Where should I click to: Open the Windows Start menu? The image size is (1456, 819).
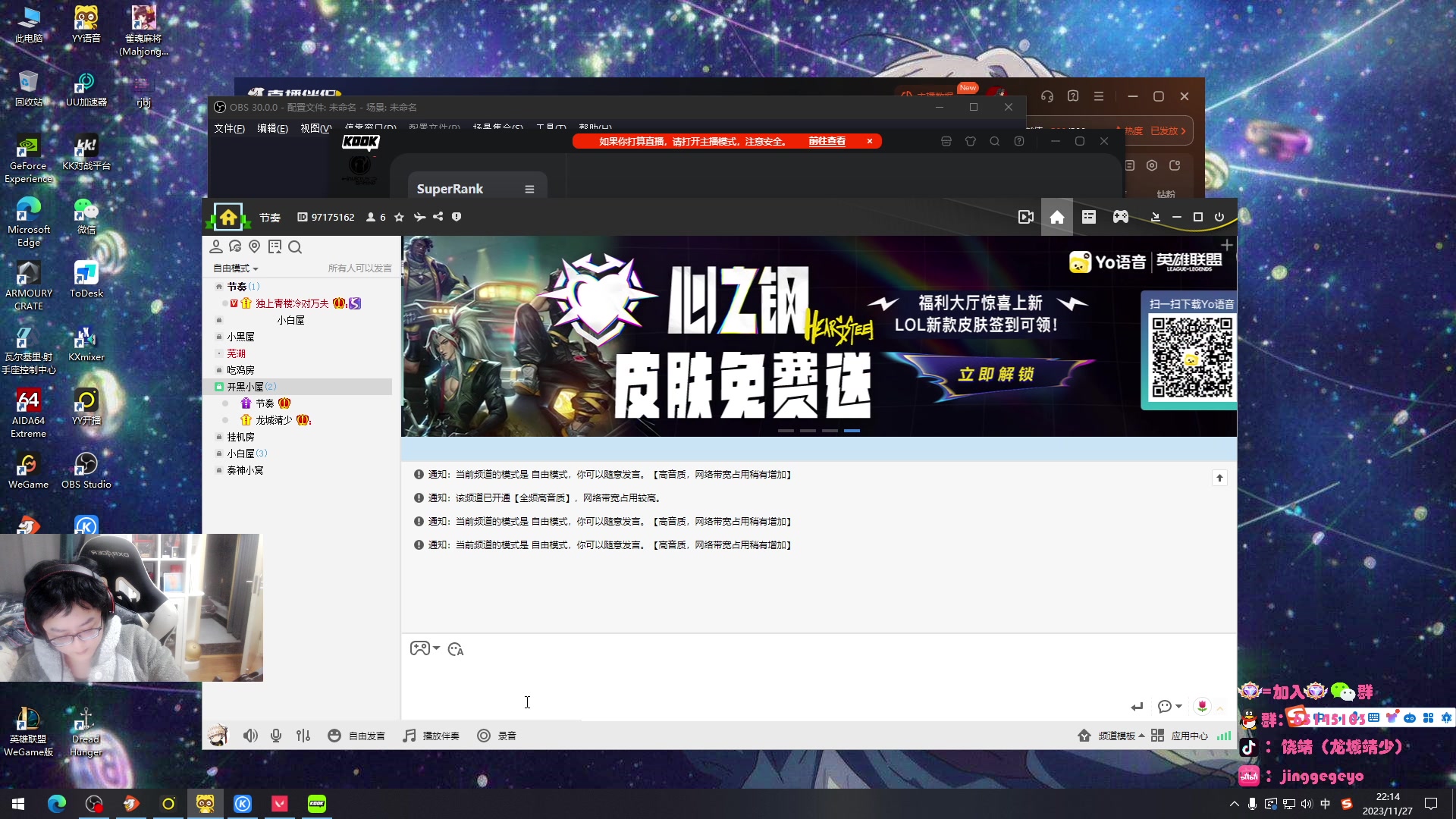tap(18, 804)
